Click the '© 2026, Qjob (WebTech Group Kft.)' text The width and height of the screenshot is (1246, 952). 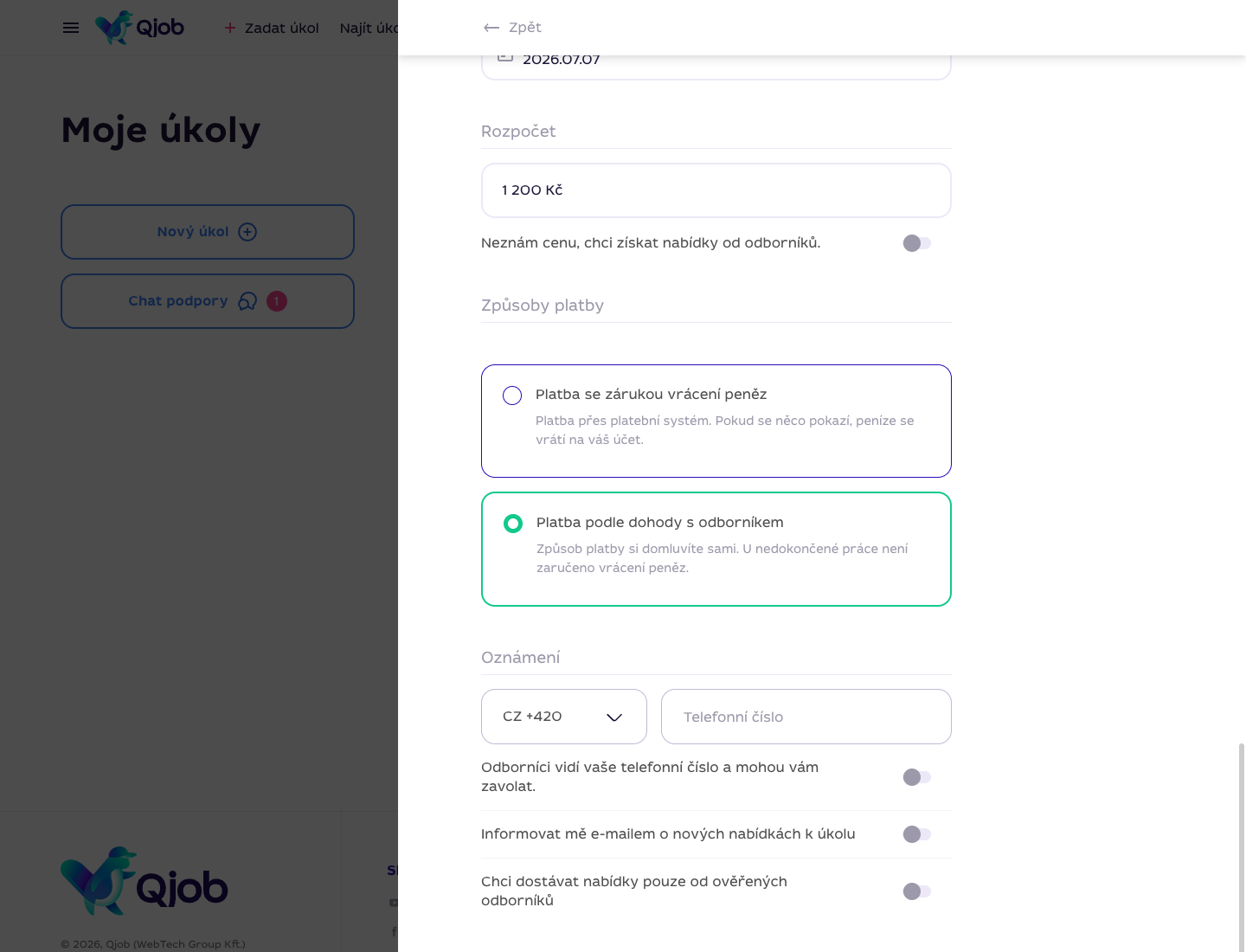pos(153,944)
